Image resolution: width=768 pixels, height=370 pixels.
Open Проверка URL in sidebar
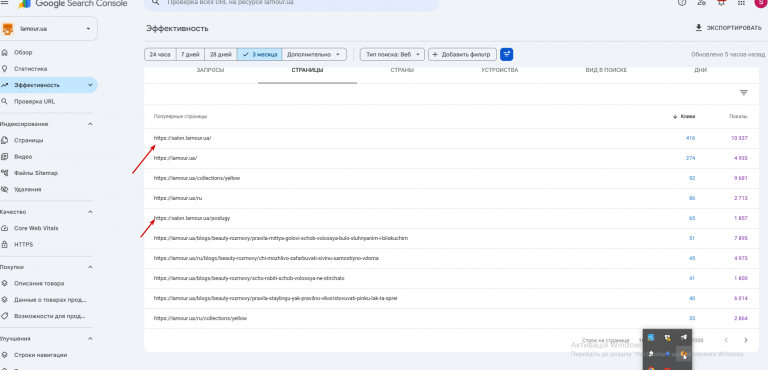click(x=34, y=101)
